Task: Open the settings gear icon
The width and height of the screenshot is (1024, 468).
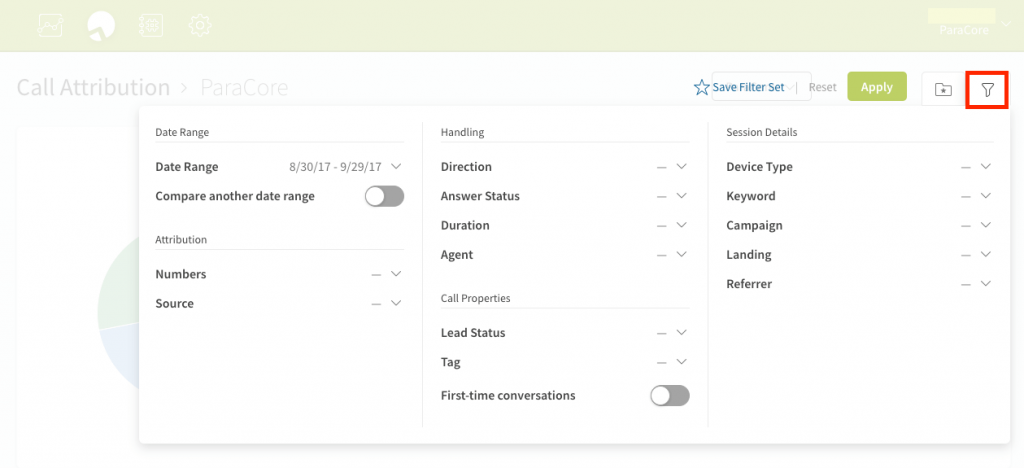Action: coord(200,25)
